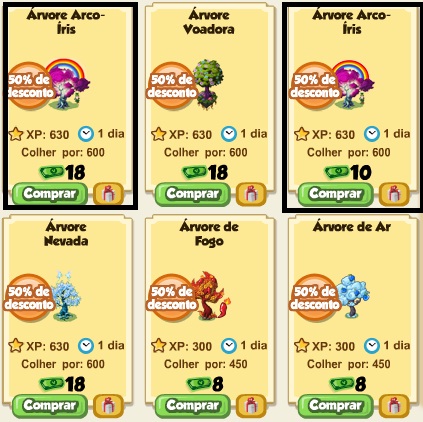The height and width of the screenshot is (422, 423).
Task: Click the discount badge on Árvore de Ar
Action: pyautogui.click(x=314, y=298)
